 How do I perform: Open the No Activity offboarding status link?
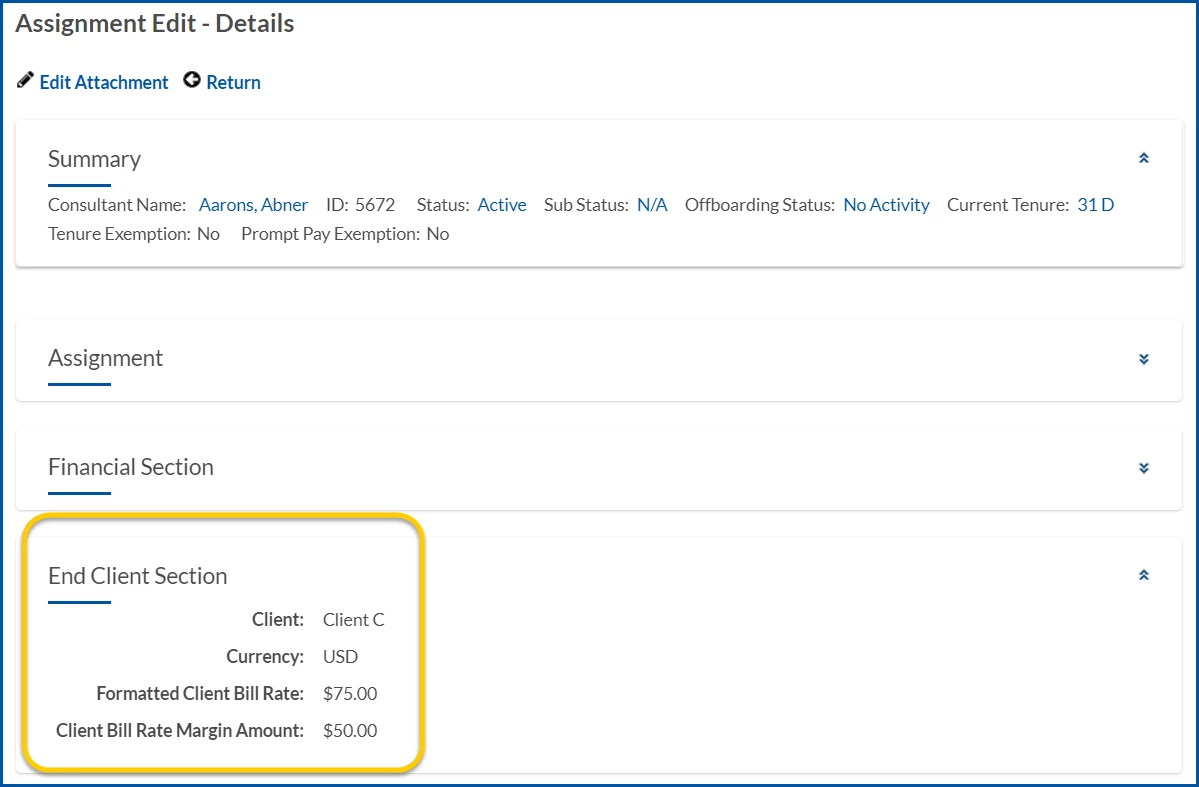886,205
